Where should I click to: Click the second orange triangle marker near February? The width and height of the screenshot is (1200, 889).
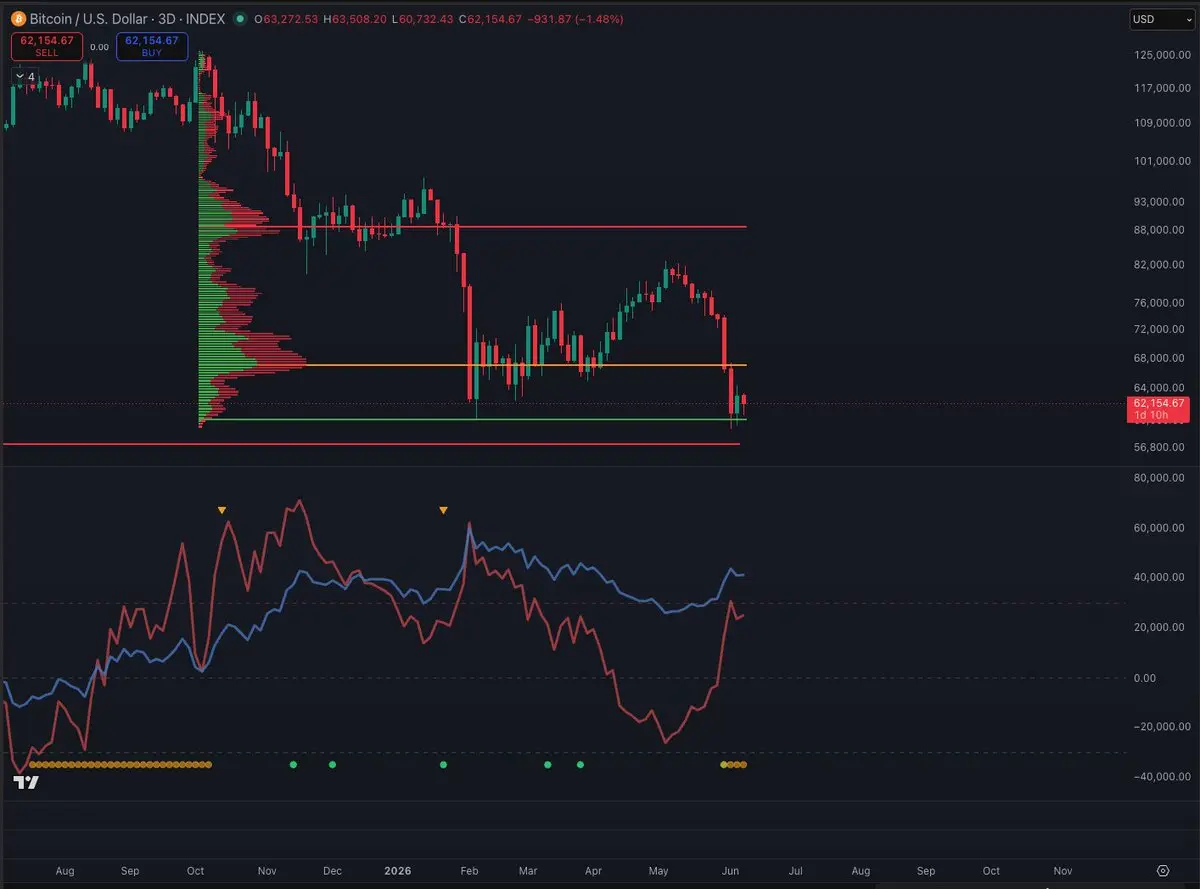[x=443, y=510]
